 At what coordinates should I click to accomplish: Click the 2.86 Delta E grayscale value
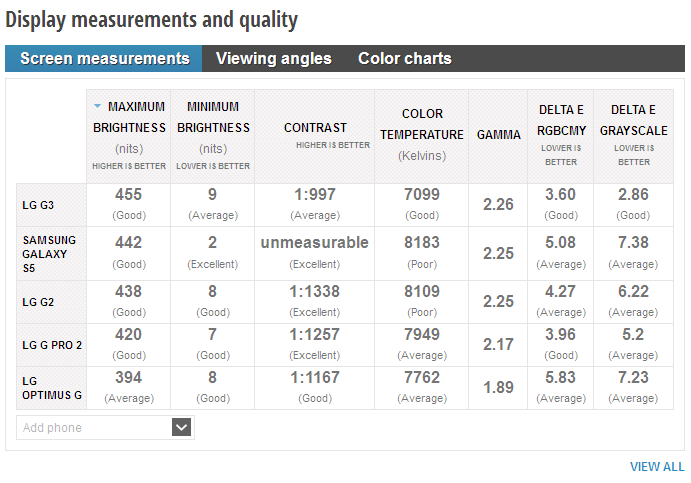coord(633,194)
